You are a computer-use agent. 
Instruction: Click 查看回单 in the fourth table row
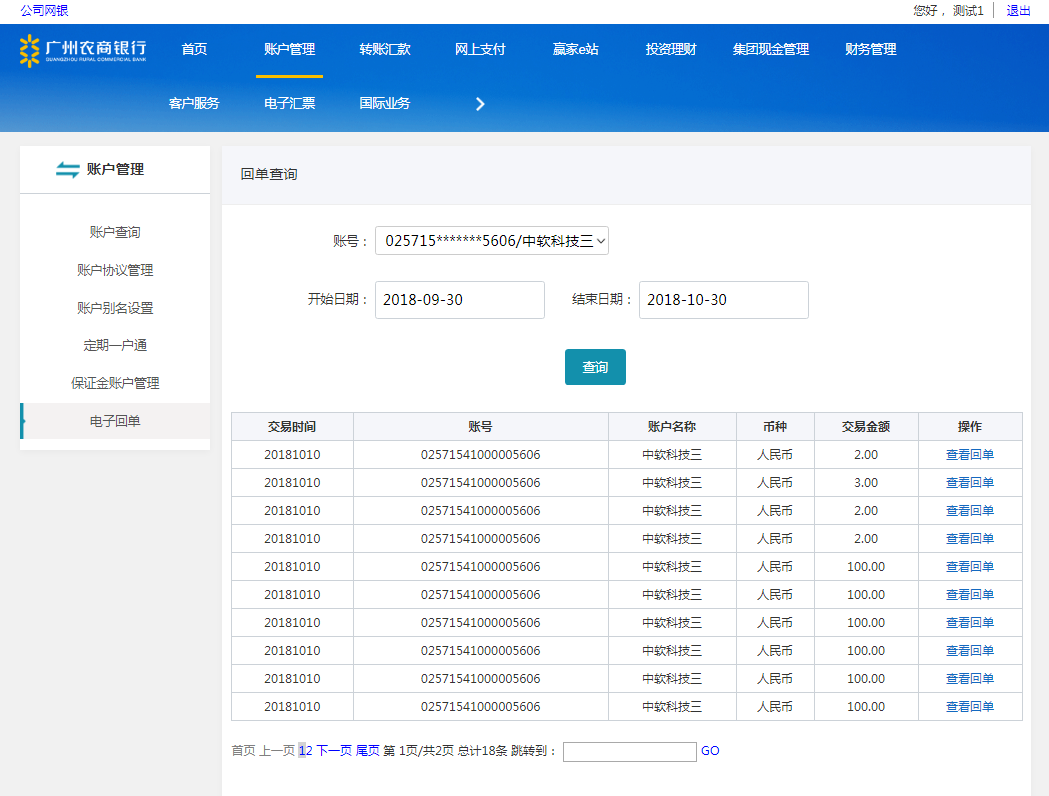point(969,539)
